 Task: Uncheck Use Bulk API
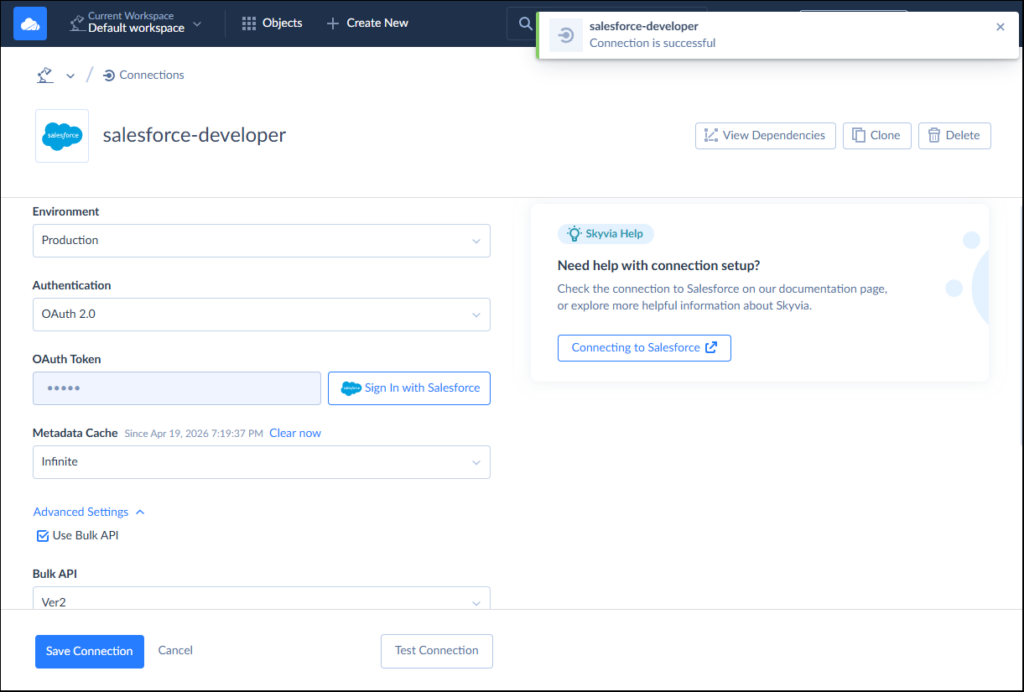42,535
